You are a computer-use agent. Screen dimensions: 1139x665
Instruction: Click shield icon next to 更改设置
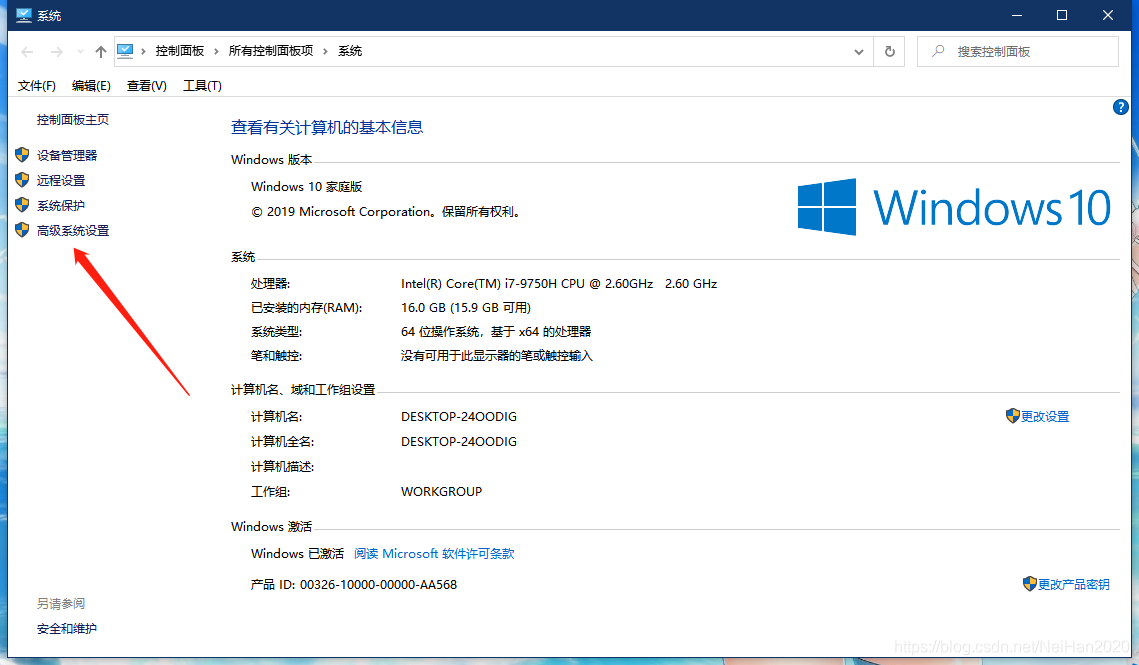point(1013,416)
